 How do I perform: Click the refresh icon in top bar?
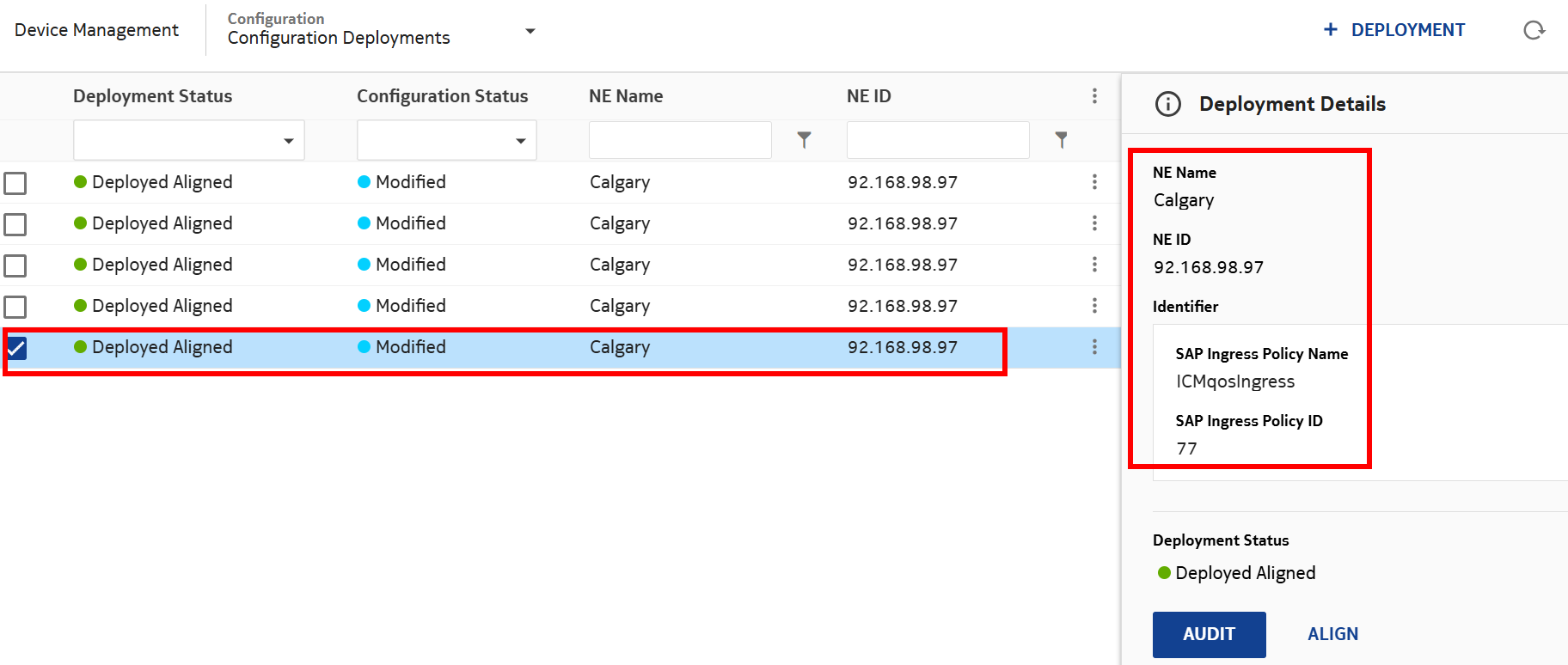[x=1534, y=31]
